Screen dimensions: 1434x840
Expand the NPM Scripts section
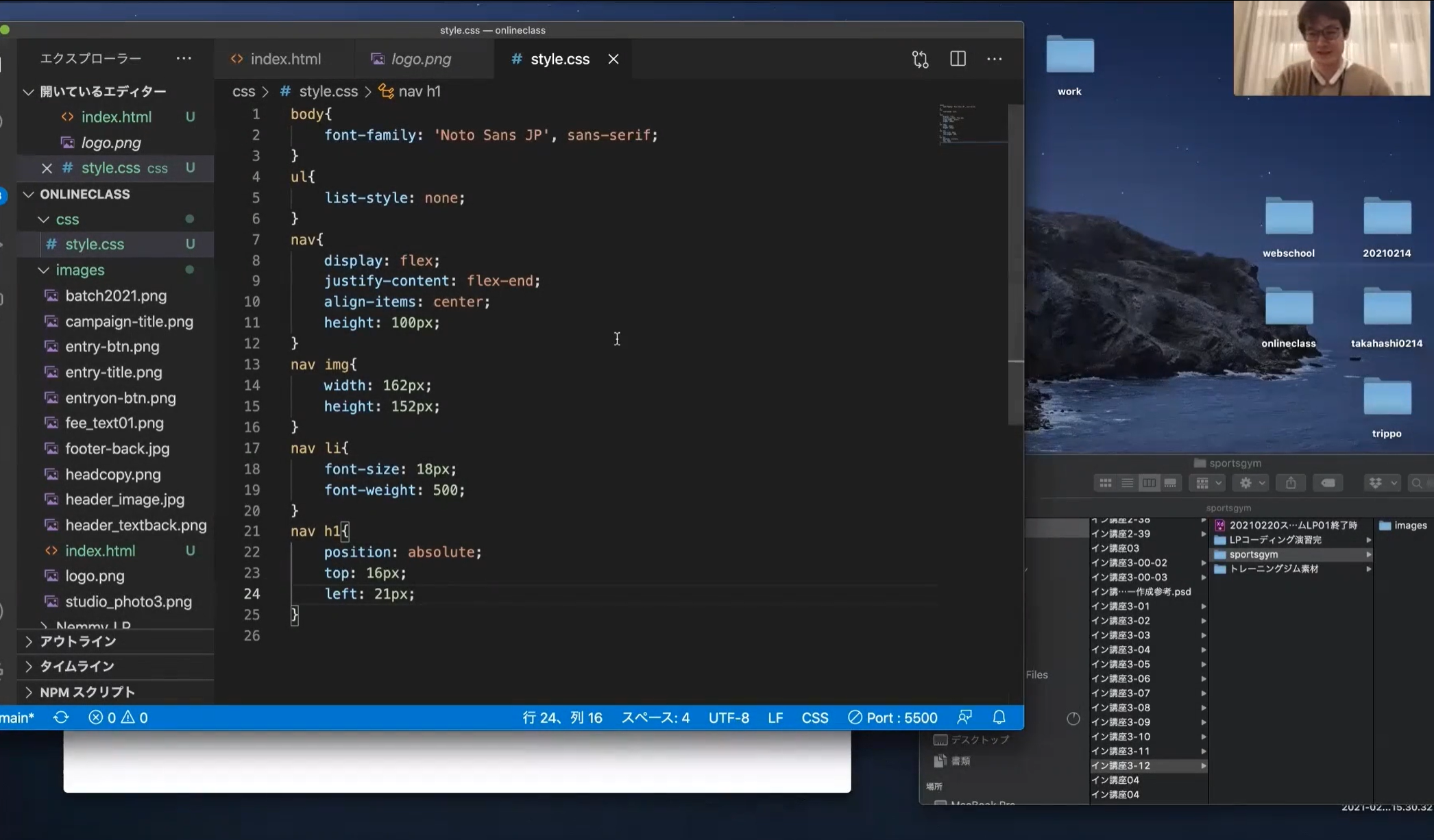coord(86,692)
